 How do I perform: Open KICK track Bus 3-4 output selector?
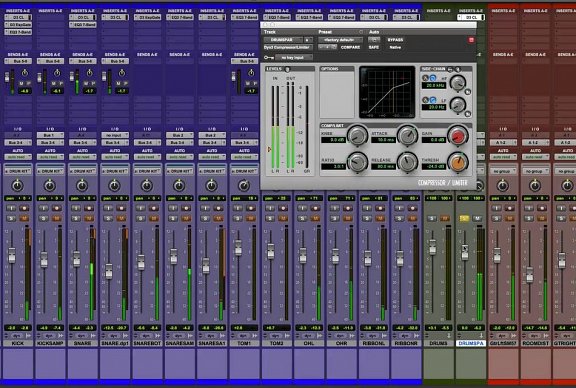pos(18,143)
